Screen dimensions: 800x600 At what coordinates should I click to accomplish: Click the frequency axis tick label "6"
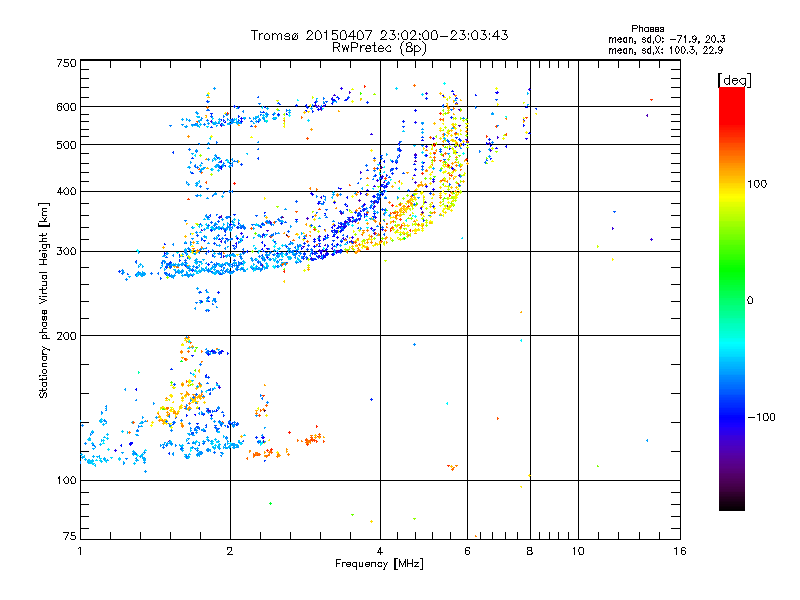click(x=467, y=551)
